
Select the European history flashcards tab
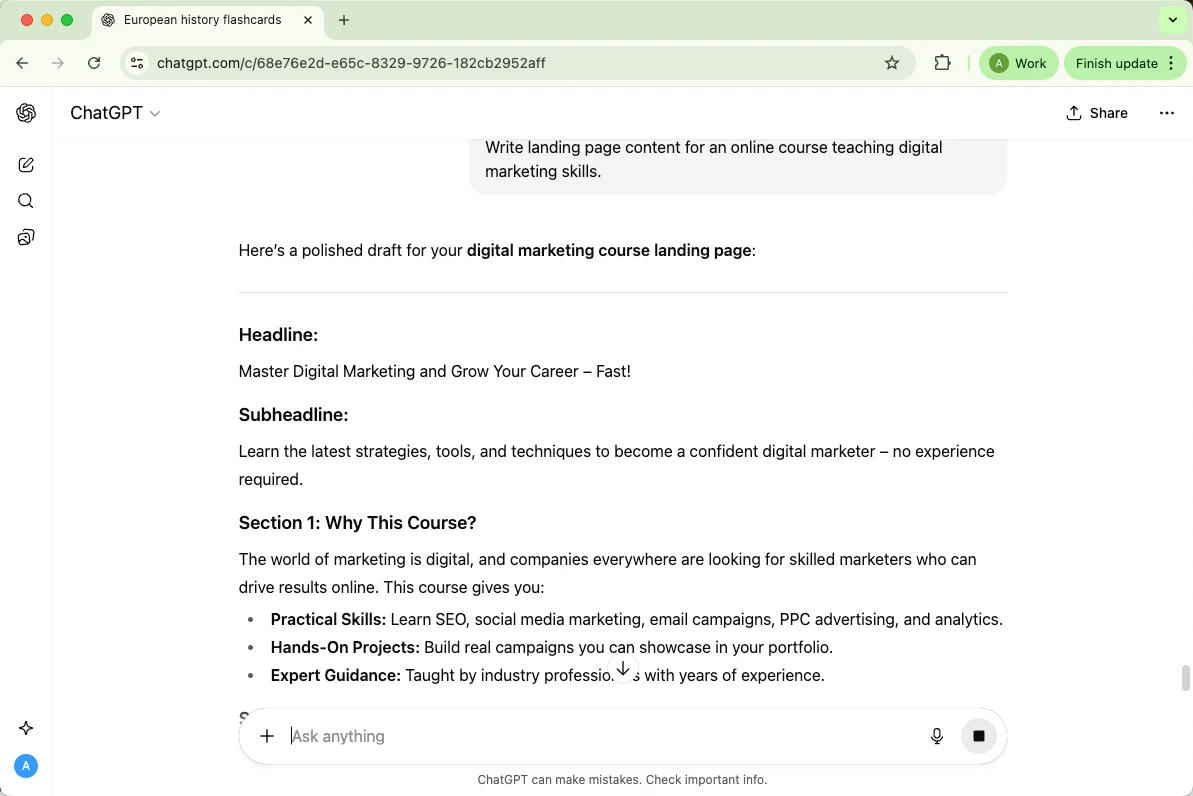point(202,20)
